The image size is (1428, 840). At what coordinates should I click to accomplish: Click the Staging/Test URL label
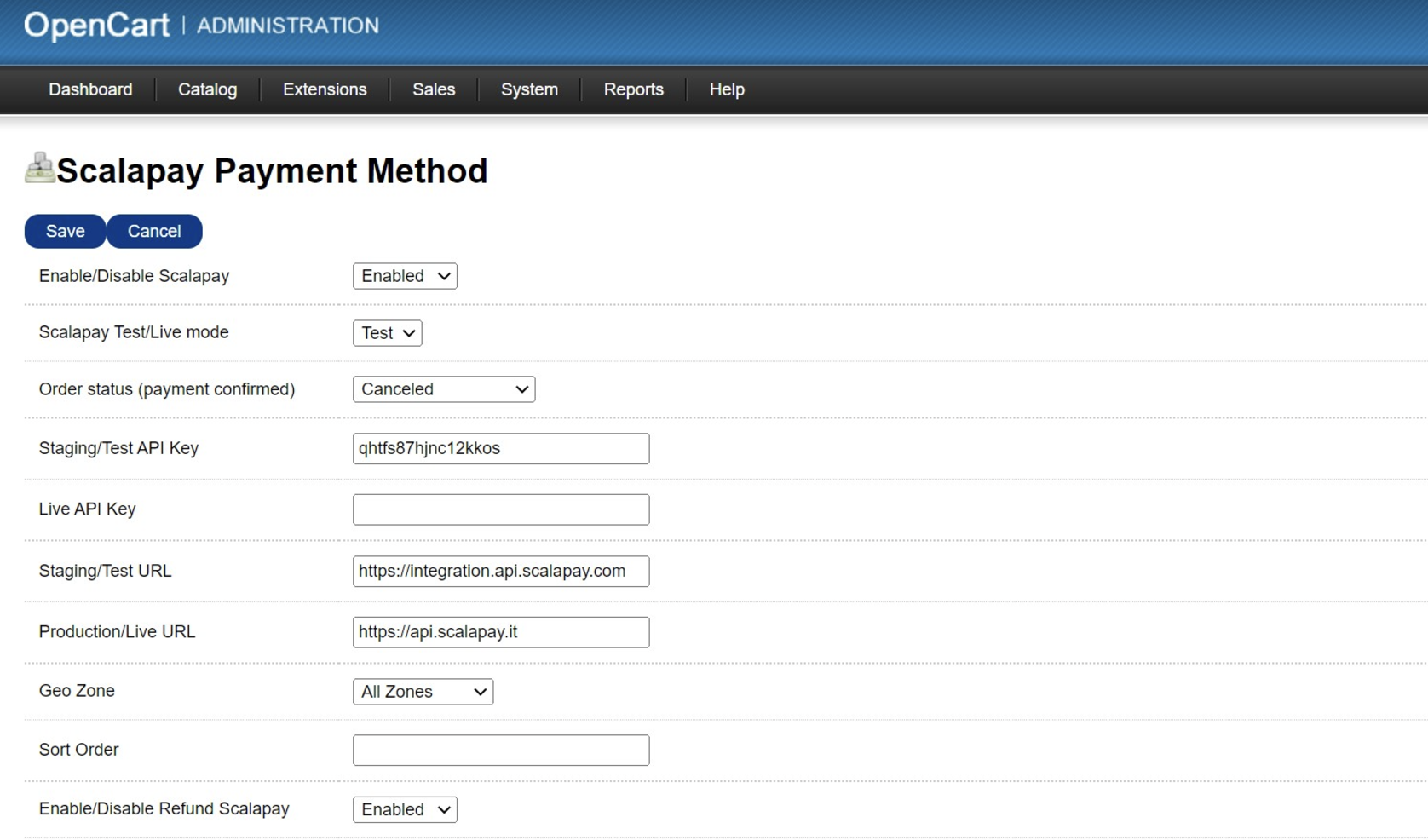point(105,571)
